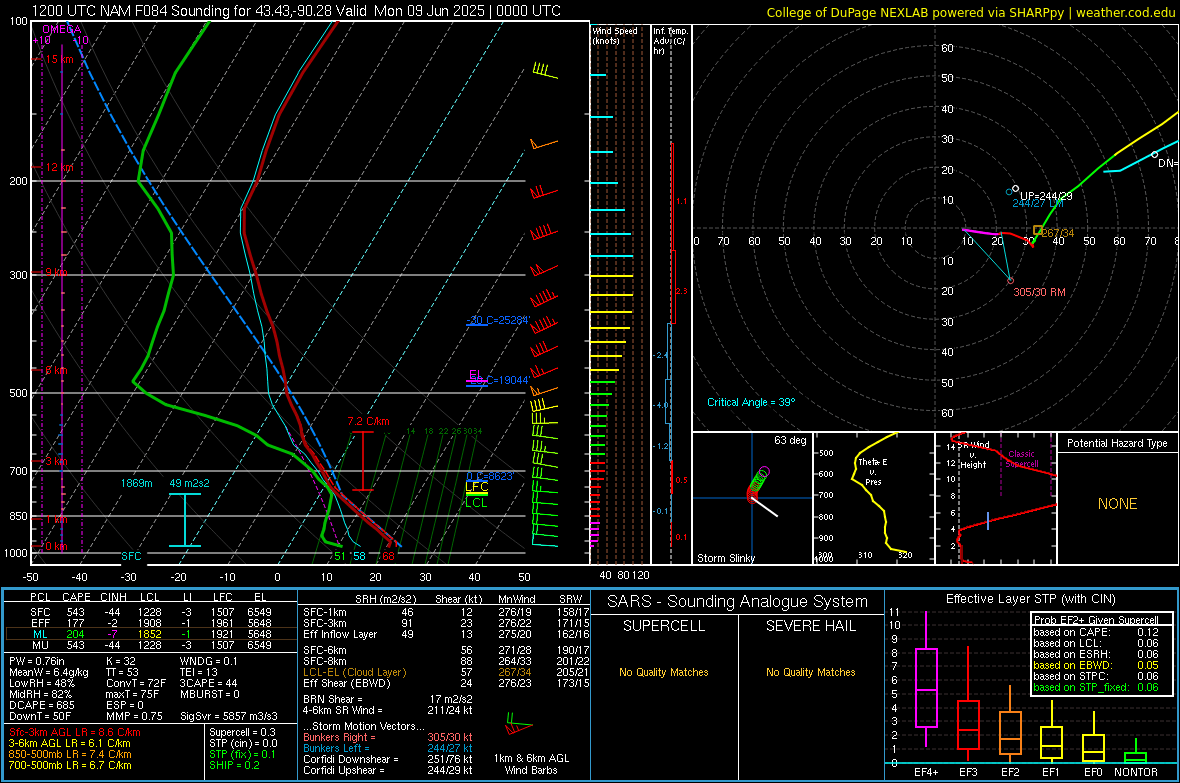The image size is (1180, 783).
Task: Click the 'Eff Shear (EBWD)' row
Action: click(x=446, y=683)
